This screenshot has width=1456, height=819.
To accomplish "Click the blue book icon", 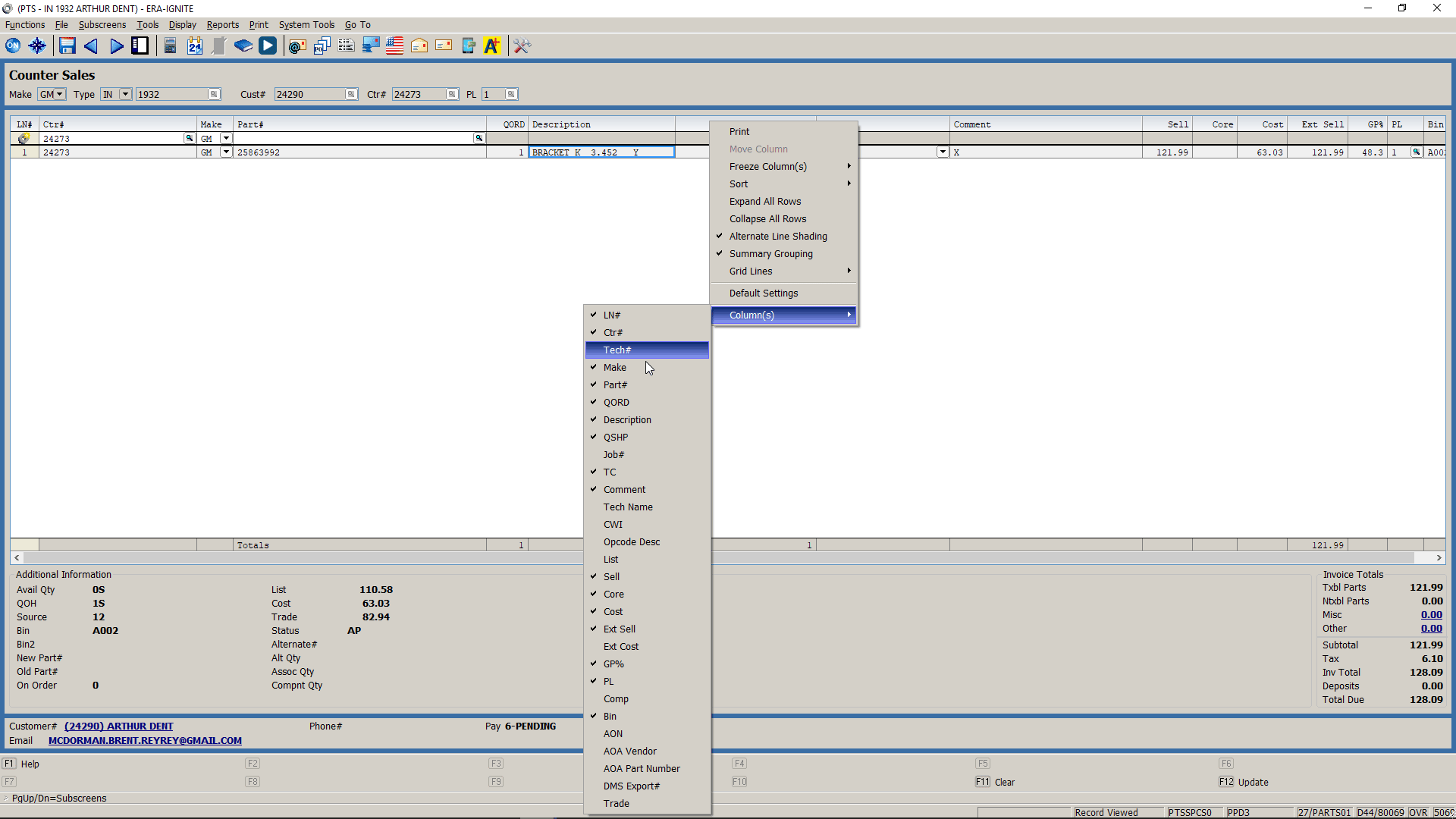I will click(x=243, y=46).
